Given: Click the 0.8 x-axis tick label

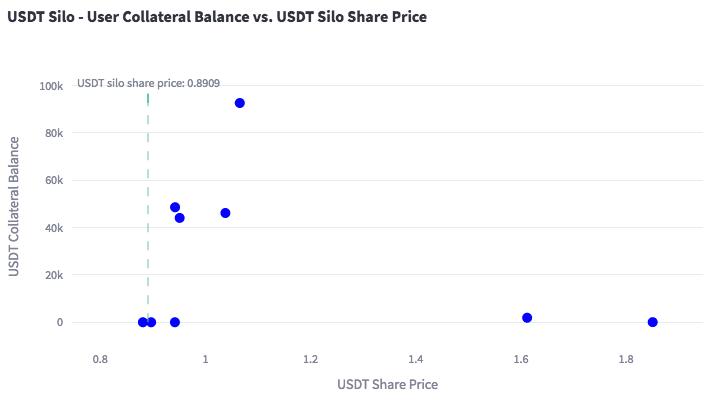Looking at the screenshot, I should tap(100, 358).
